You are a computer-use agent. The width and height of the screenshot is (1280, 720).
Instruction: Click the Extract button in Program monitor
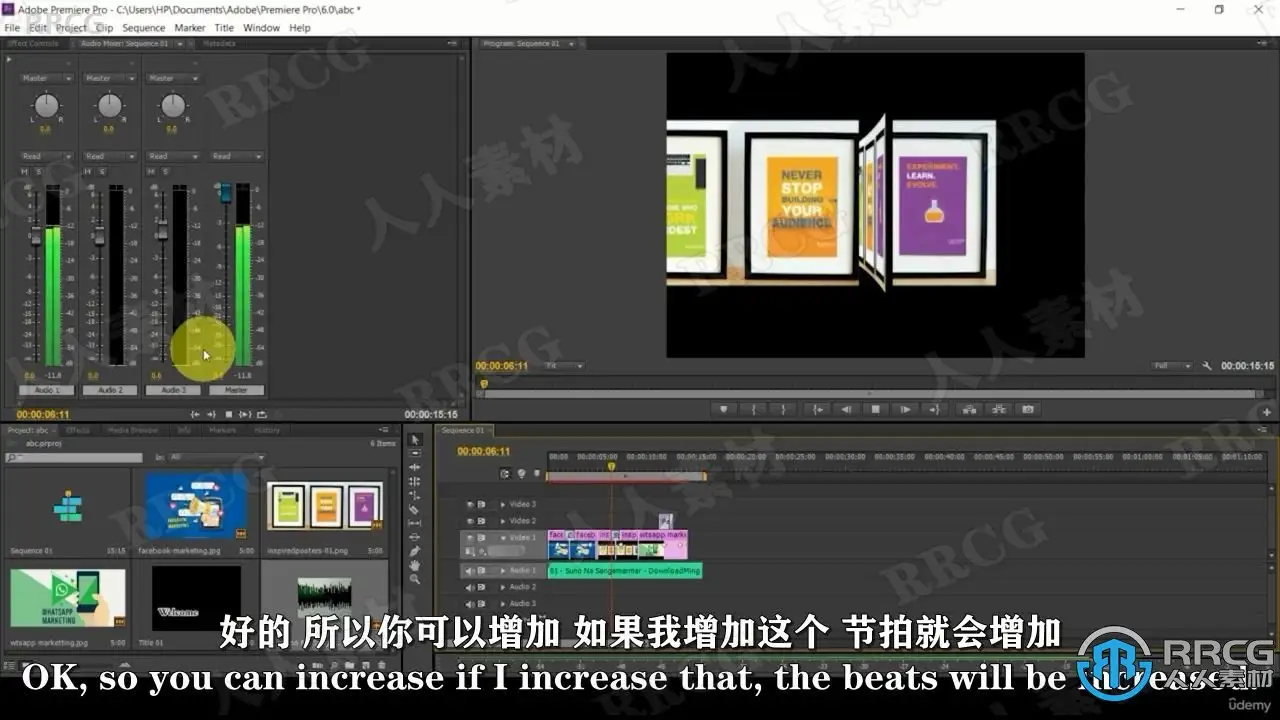pos(997,409)
